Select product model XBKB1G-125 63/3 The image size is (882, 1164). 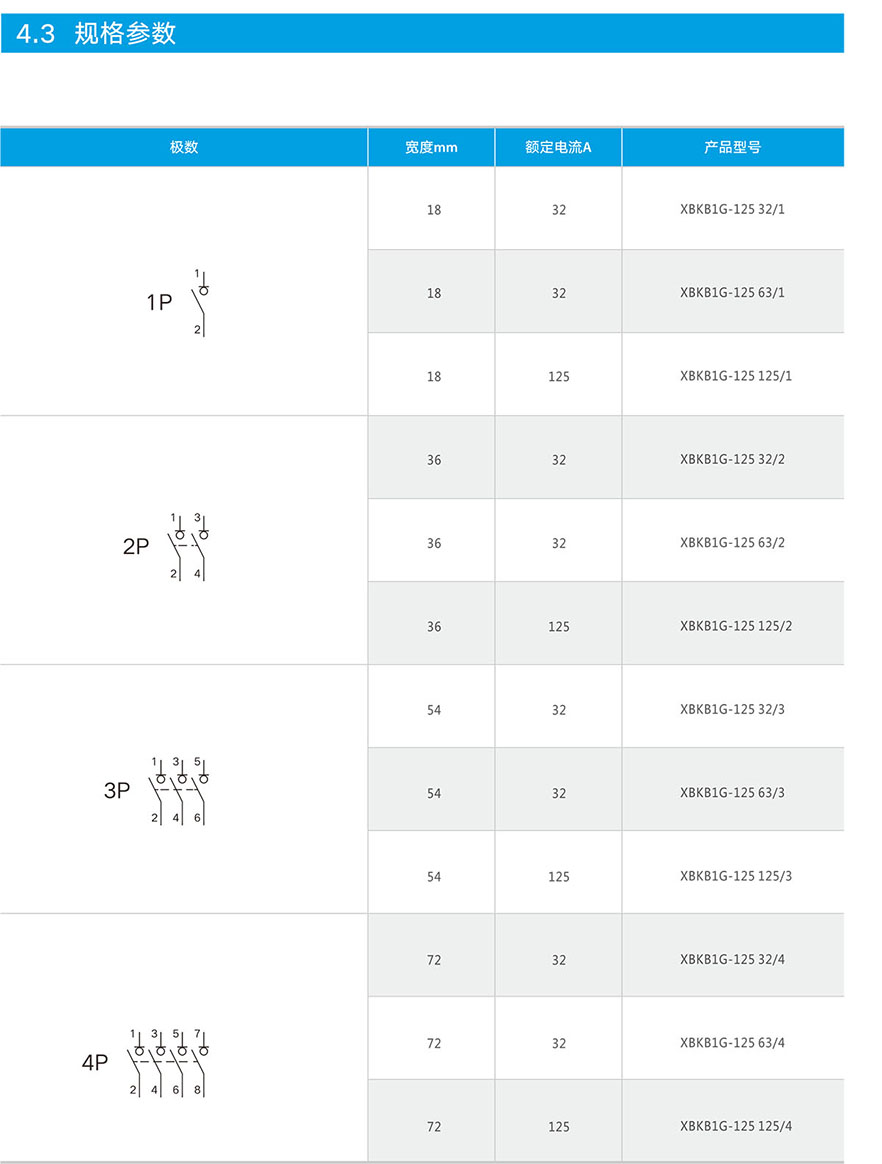(x=732, y=793)
